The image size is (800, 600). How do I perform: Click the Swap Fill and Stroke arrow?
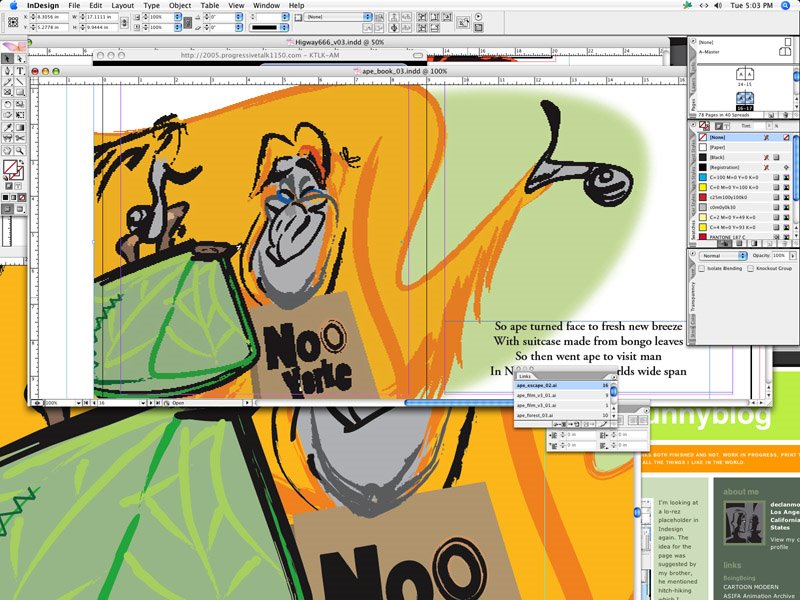(22, 163)
